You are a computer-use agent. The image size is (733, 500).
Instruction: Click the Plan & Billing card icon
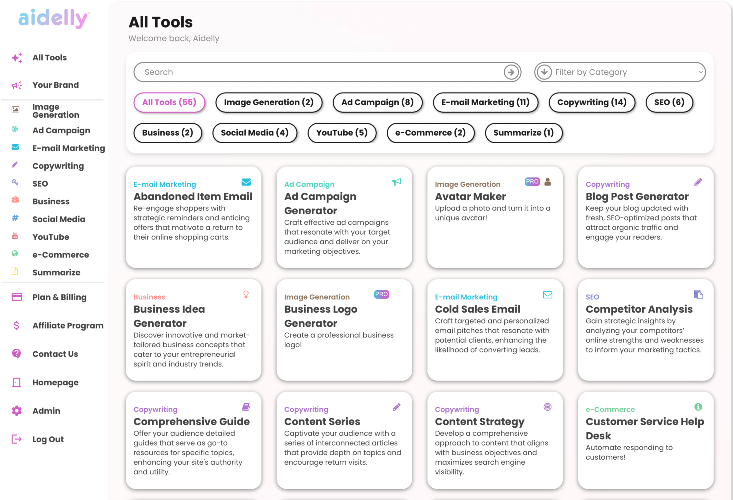pyautogui.click(x=17, y=297)
